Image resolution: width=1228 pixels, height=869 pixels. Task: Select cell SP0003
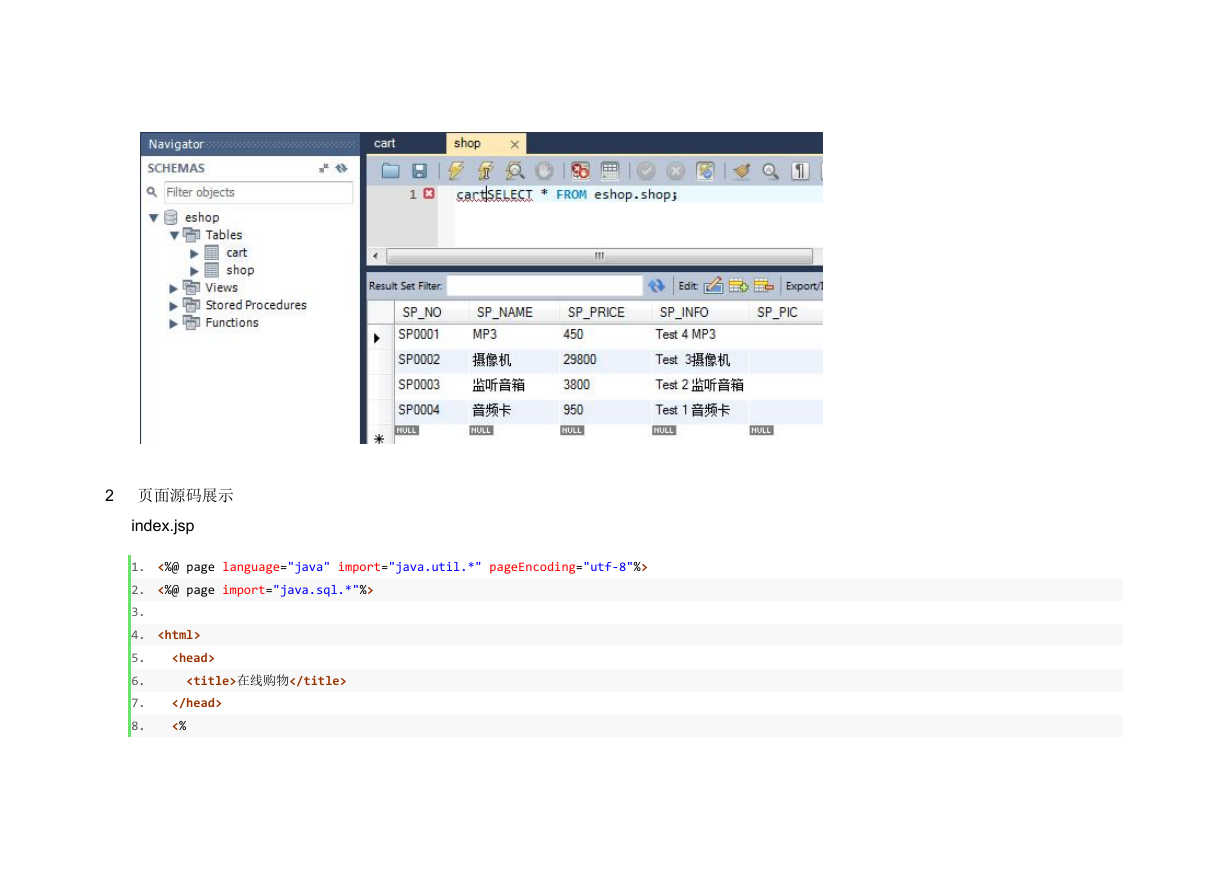click(419, 384)
